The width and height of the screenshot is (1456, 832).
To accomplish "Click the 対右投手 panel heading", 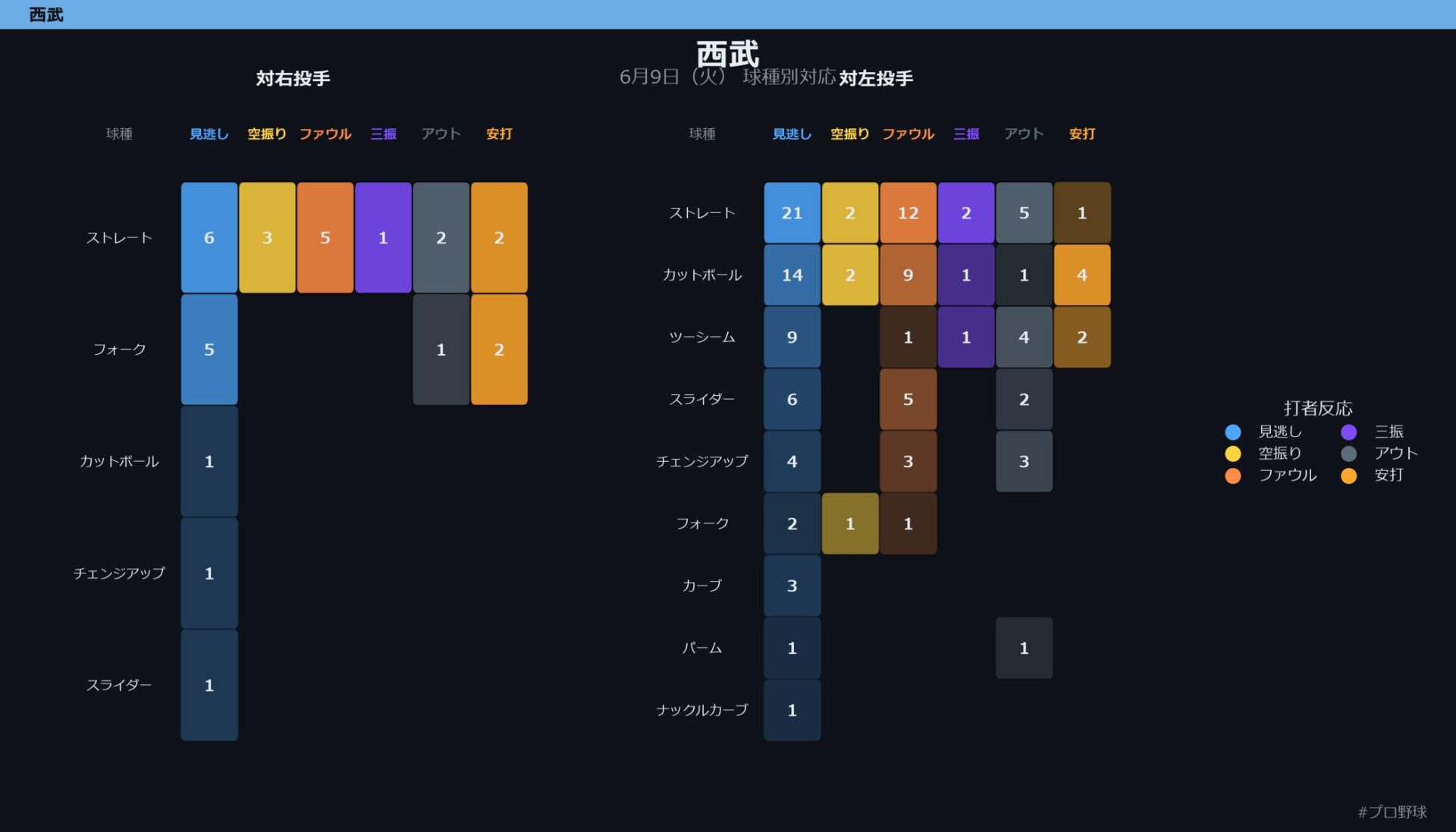I will (293, 78).
